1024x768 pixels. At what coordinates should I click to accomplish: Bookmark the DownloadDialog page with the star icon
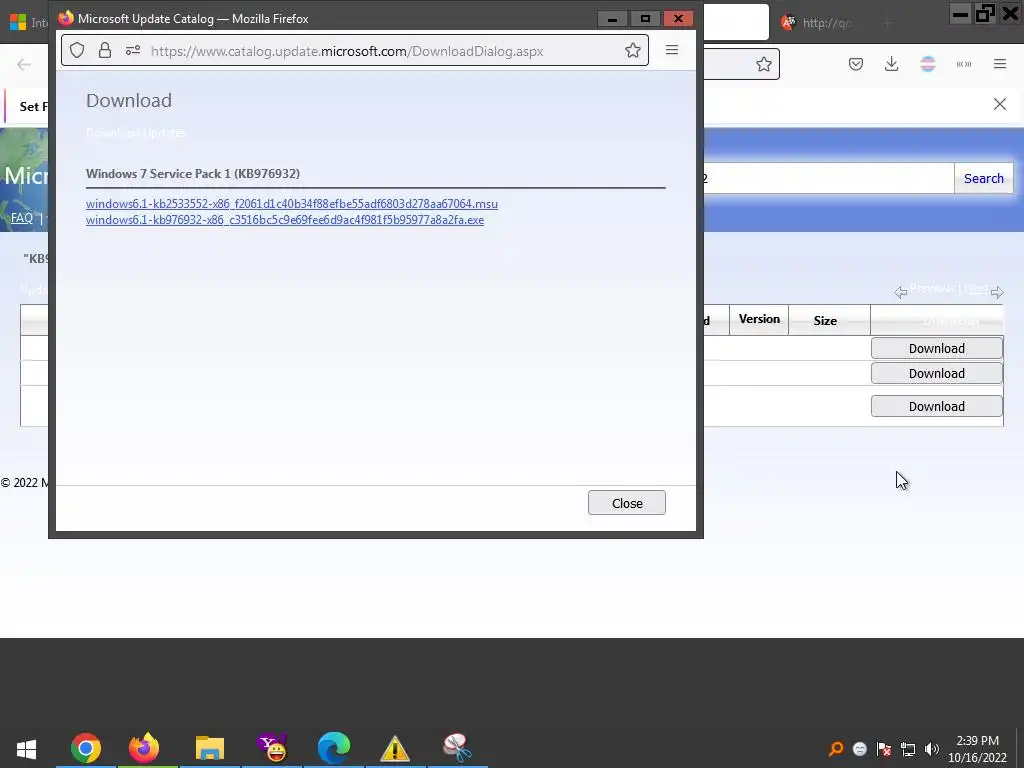(x=632, y=50)
